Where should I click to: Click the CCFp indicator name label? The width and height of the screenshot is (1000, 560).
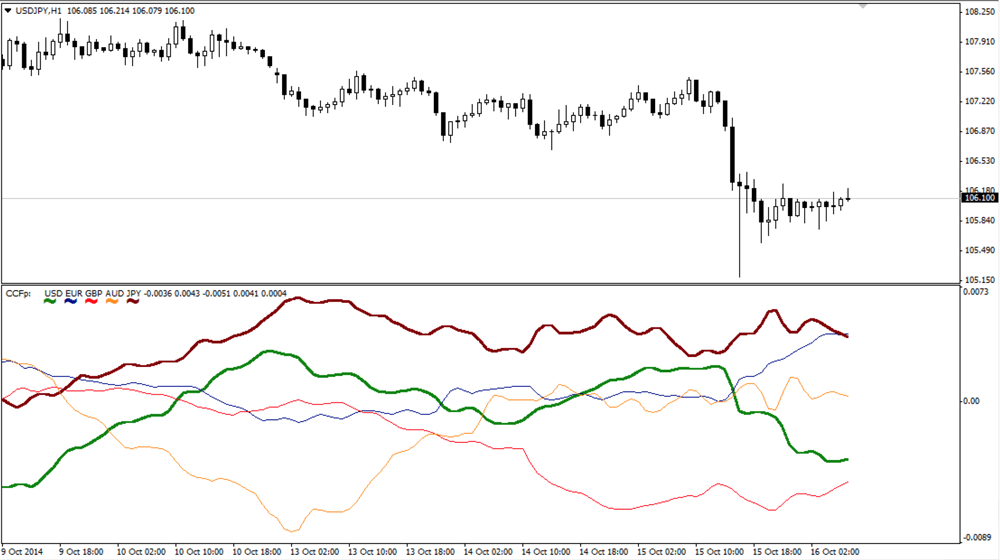pyautogui.click(x=18, y=293)
